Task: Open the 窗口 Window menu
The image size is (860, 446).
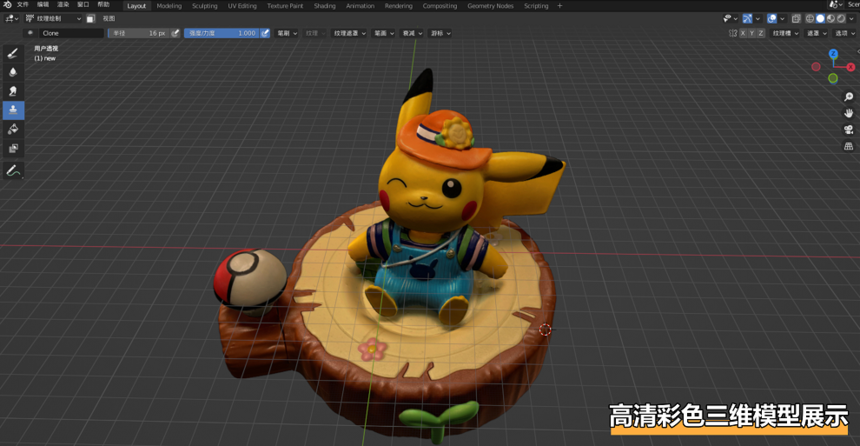Action: click(x=83, y=5)
